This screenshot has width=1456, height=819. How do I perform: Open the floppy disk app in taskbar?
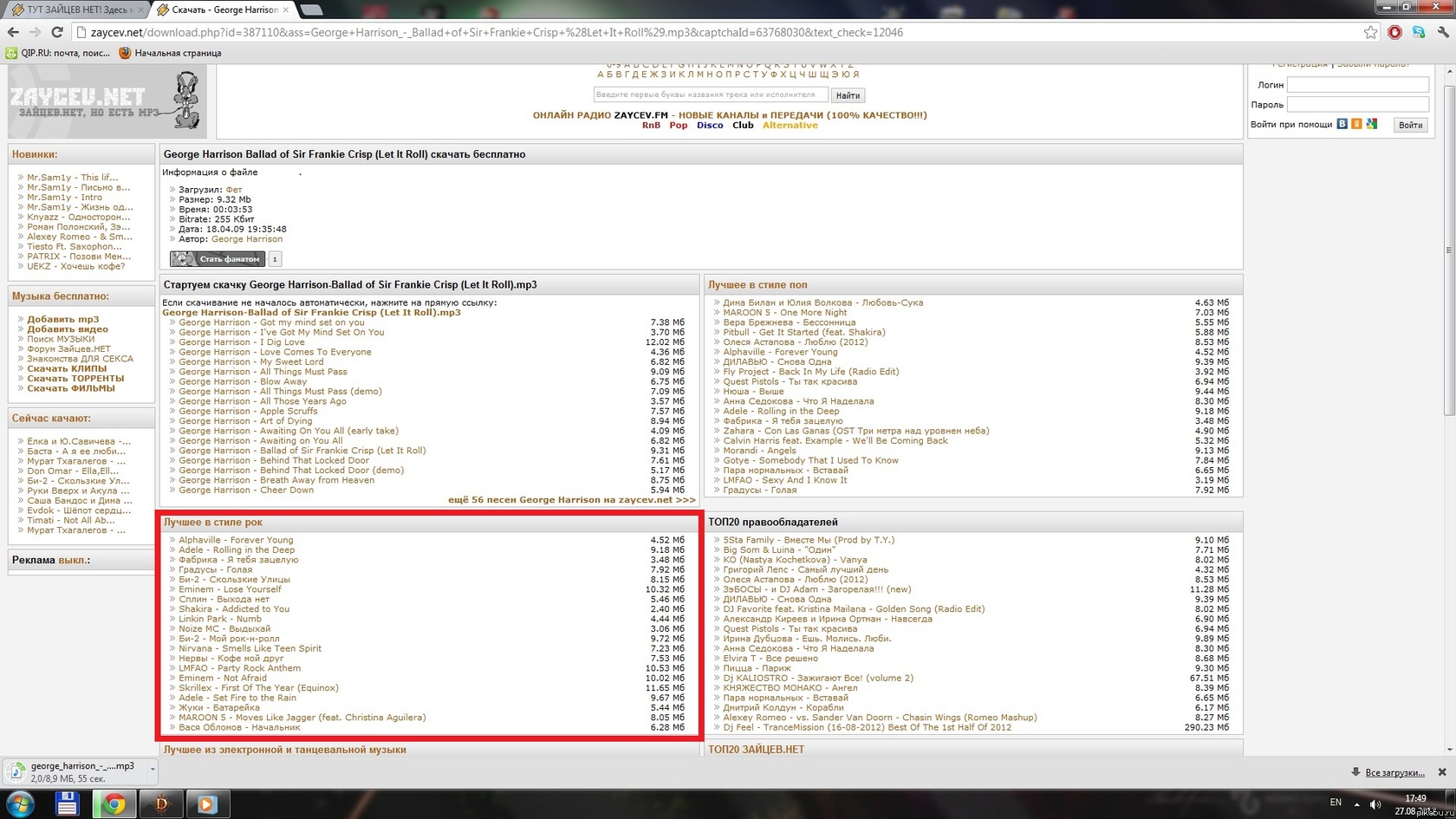[x=67, y=804]
